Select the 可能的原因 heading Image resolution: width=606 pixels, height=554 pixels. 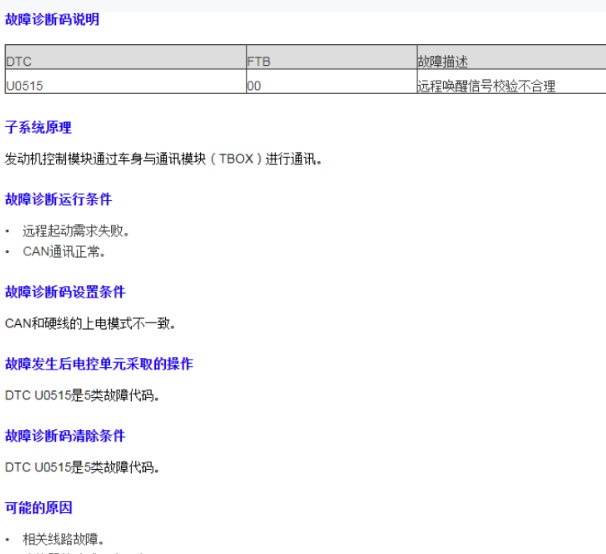pos(39,508)
